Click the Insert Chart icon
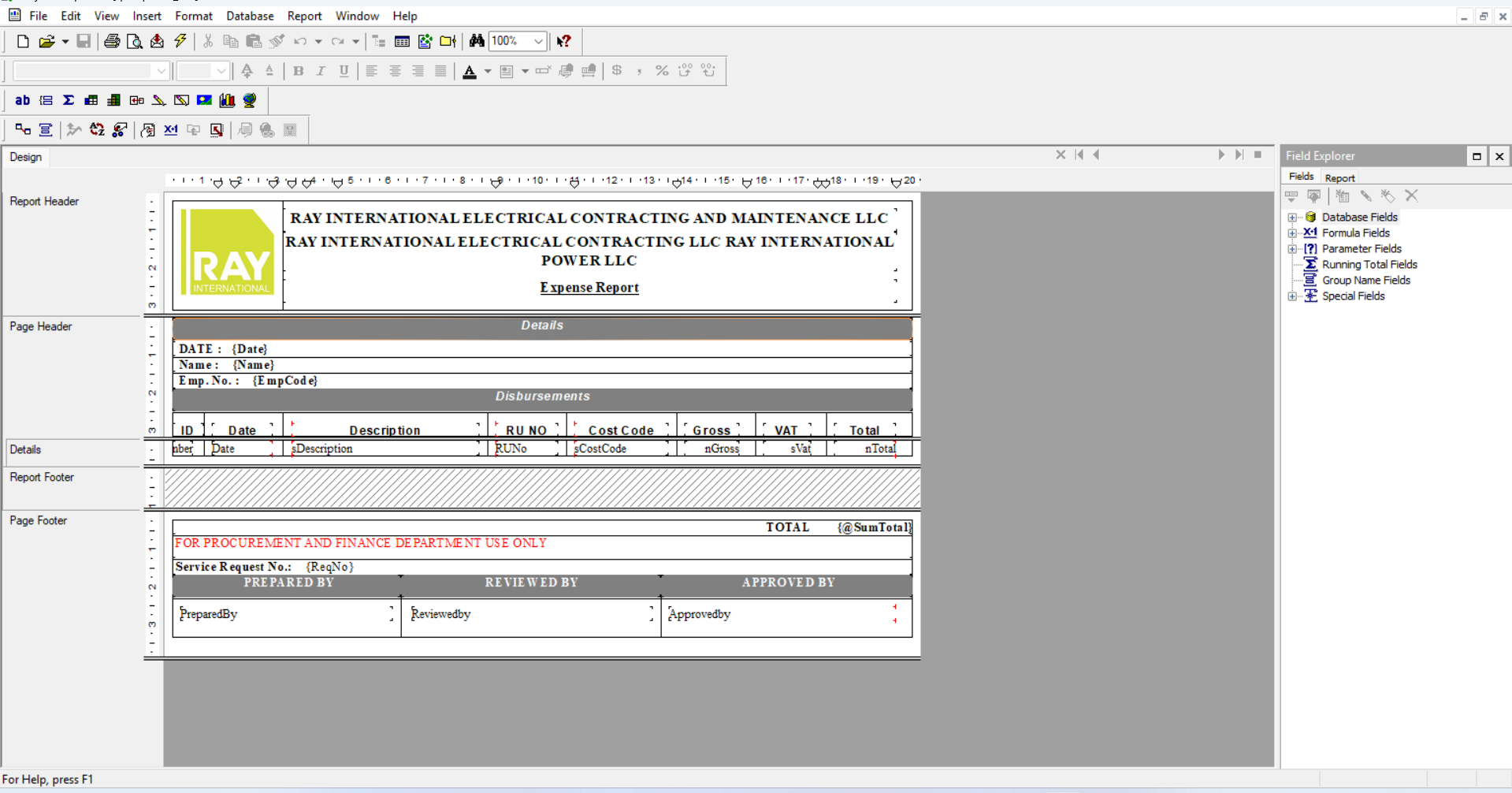This screenshot has width=1512, height=793. [x=227, y=100]
